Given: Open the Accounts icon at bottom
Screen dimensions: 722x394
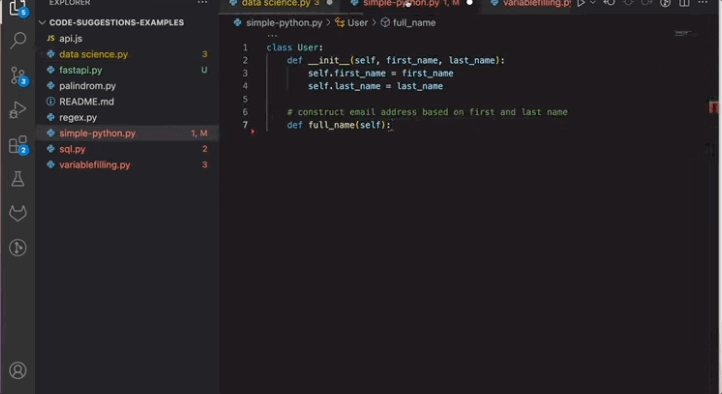Looking at the screenshot, I should (17, 370).
